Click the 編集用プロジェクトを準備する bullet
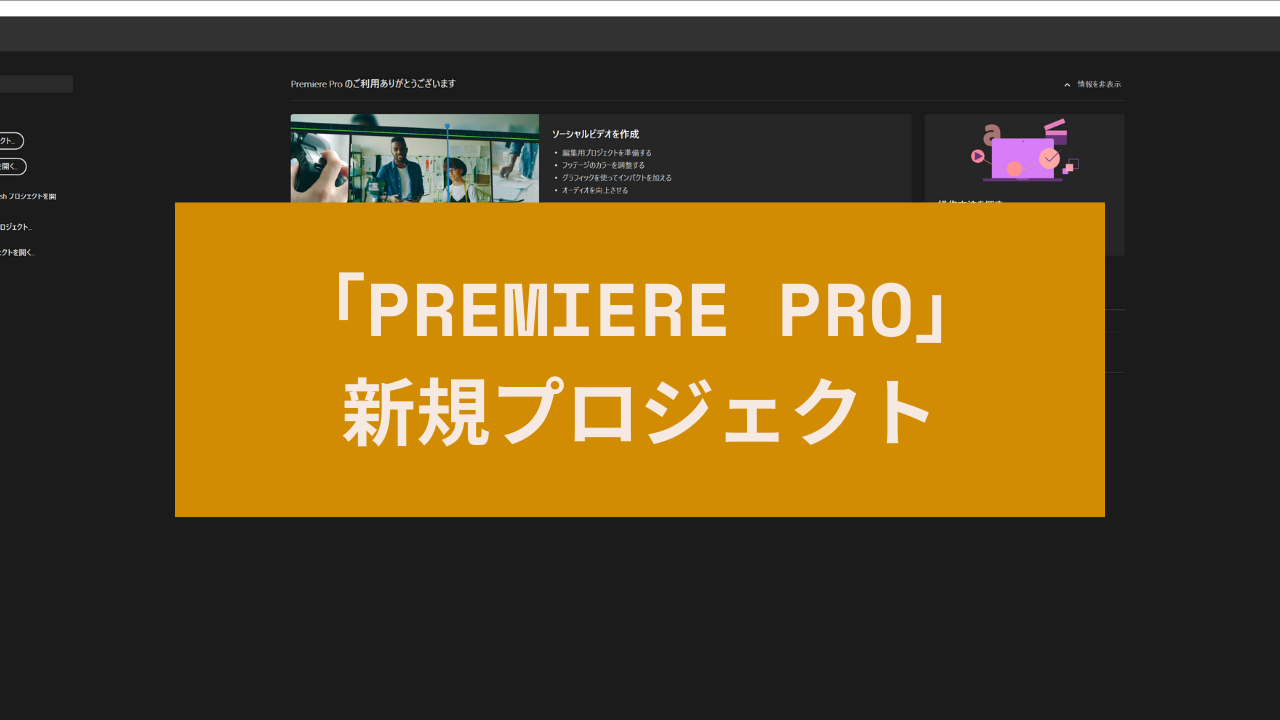 pos(606,153)
